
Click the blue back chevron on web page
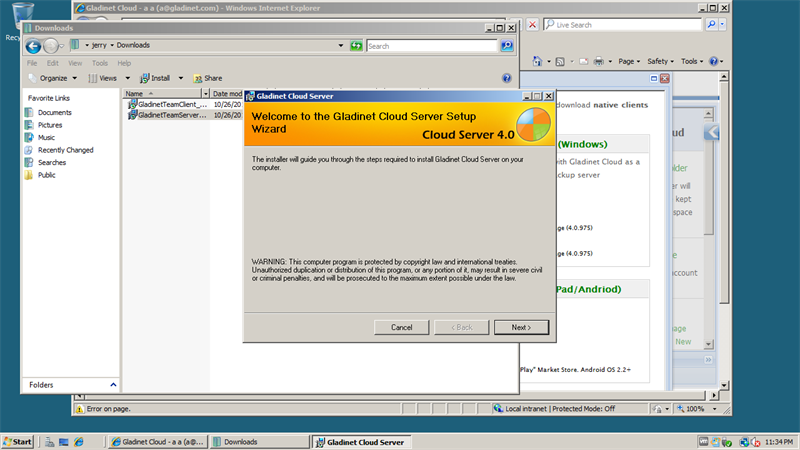click(712, 132)
